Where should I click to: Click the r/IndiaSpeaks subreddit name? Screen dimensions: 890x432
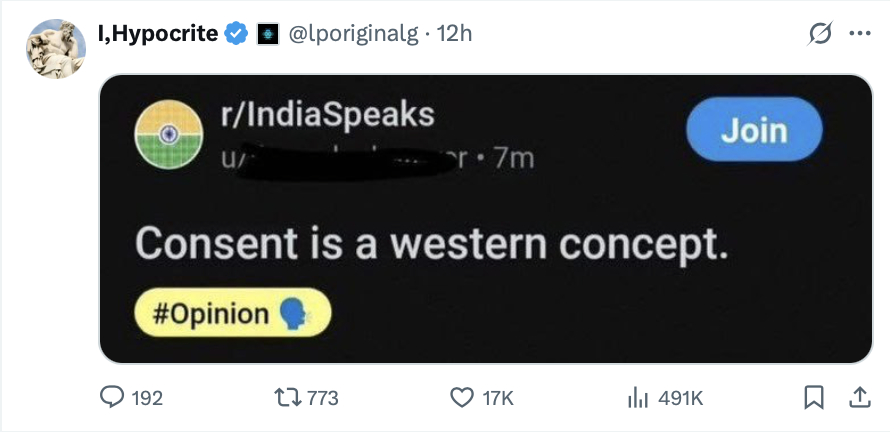pyautogui.click(x=328, y=115)
